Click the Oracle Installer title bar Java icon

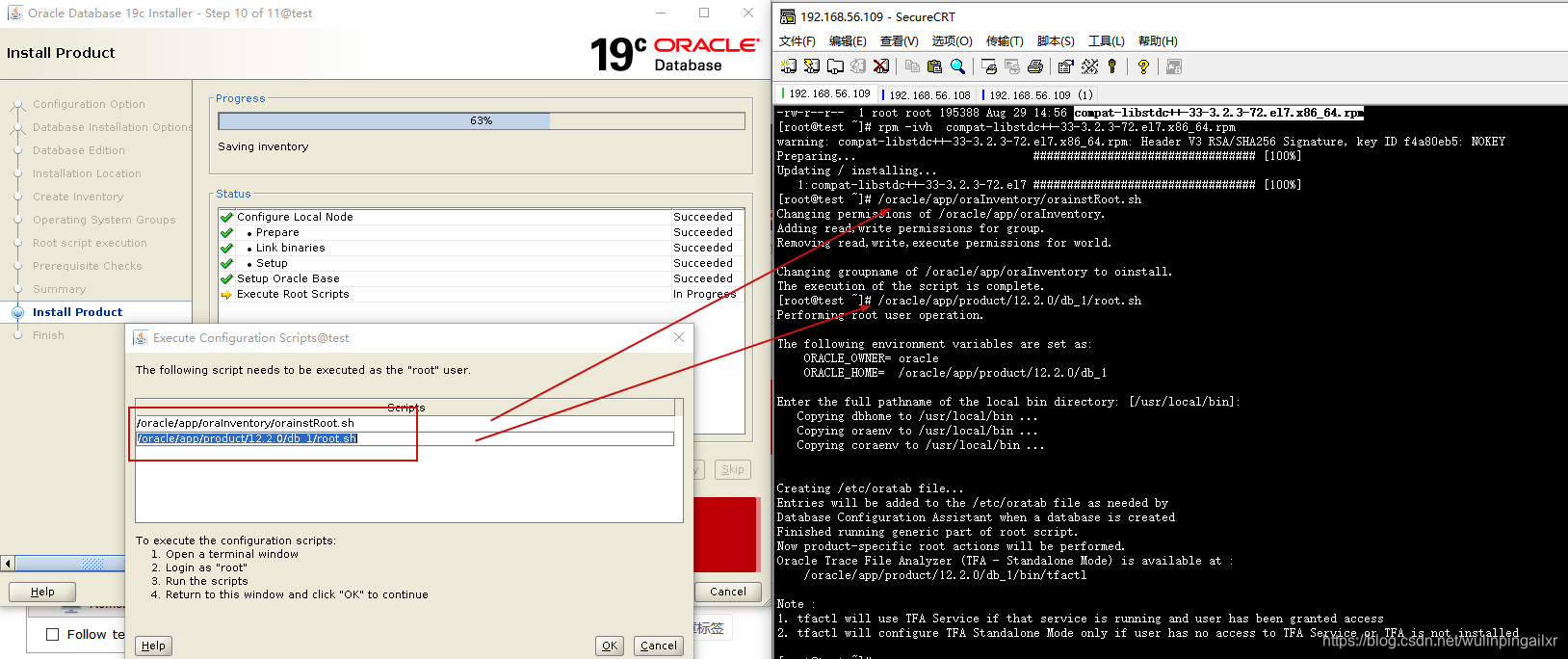(14, 13)
